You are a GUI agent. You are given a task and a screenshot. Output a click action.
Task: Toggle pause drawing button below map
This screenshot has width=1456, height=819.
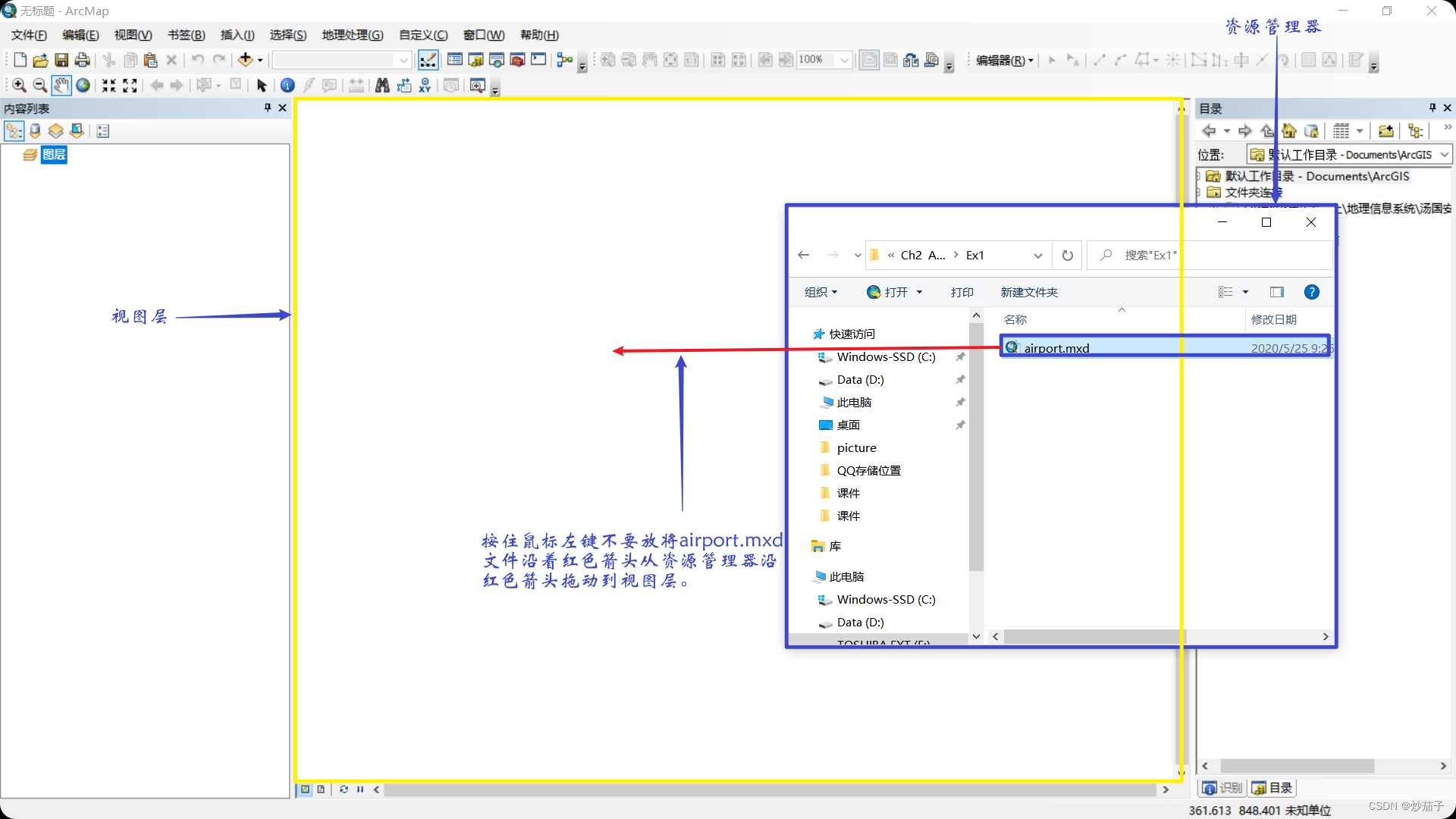[x=360, y=789]
